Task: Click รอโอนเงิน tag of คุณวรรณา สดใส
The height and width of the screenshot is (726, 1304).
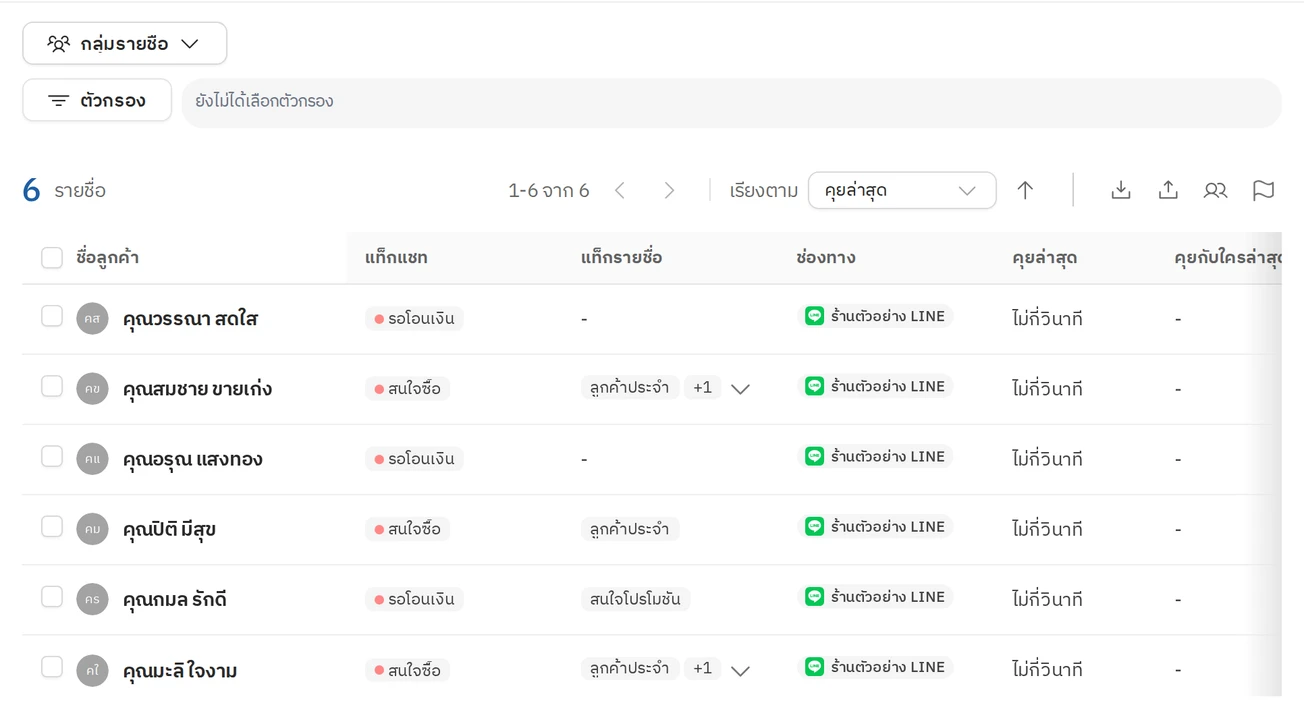Action: click(x=414, y=319)
